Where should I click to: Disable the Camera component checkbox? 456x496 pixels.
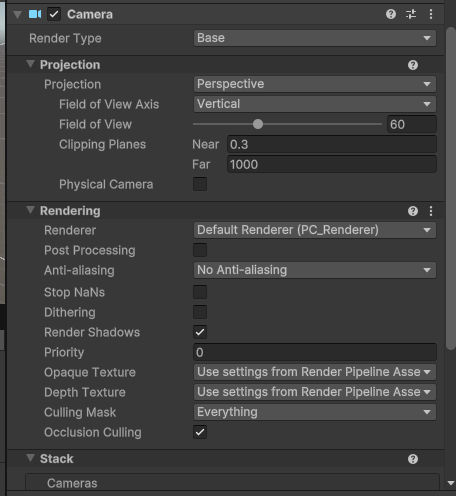coord(54,14)
